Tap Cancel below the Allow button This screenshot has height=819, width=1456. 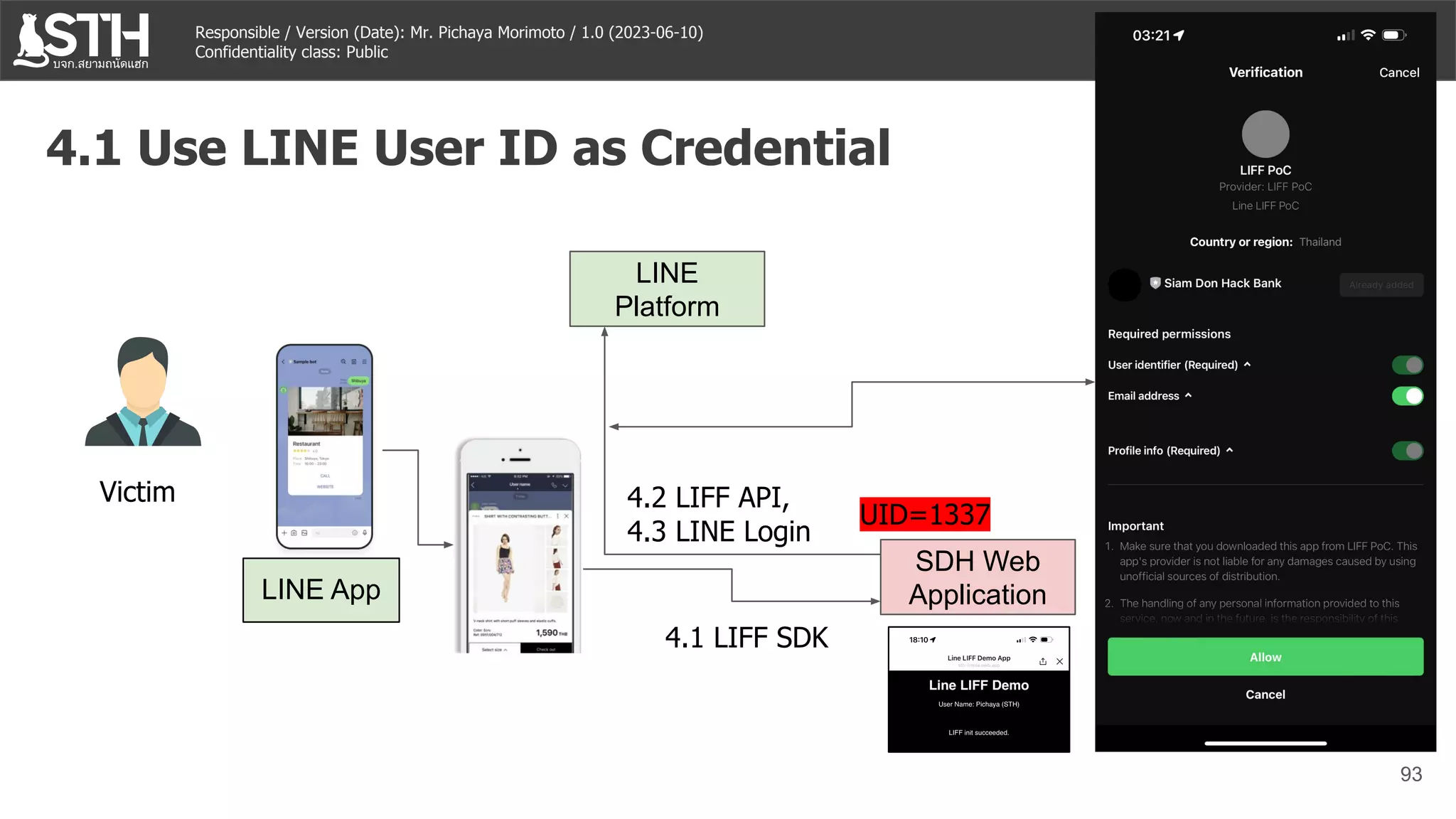[x=1265, y=695]
